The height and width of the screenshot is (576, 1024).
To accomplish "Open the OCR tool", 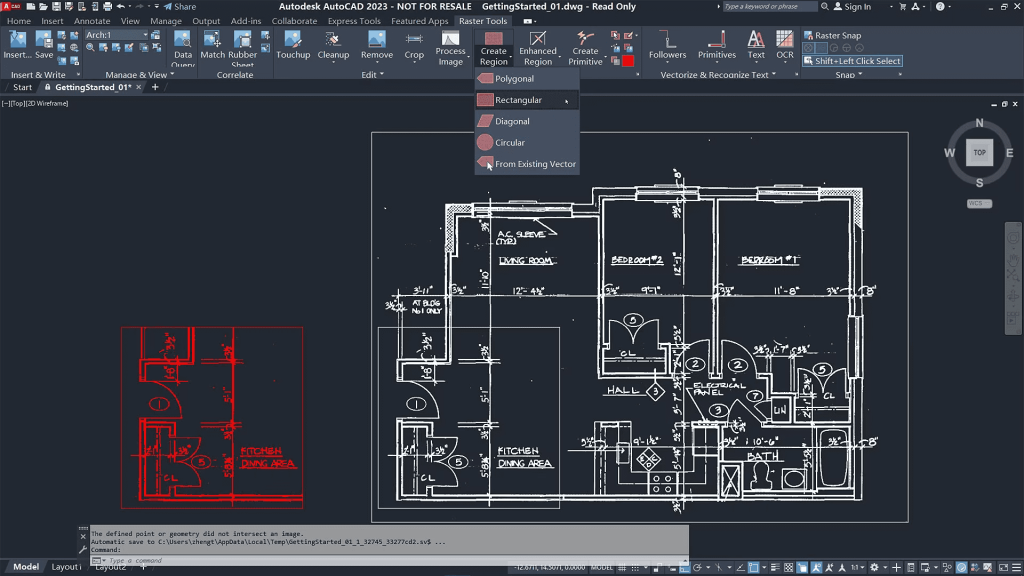I will click(784, 48).
